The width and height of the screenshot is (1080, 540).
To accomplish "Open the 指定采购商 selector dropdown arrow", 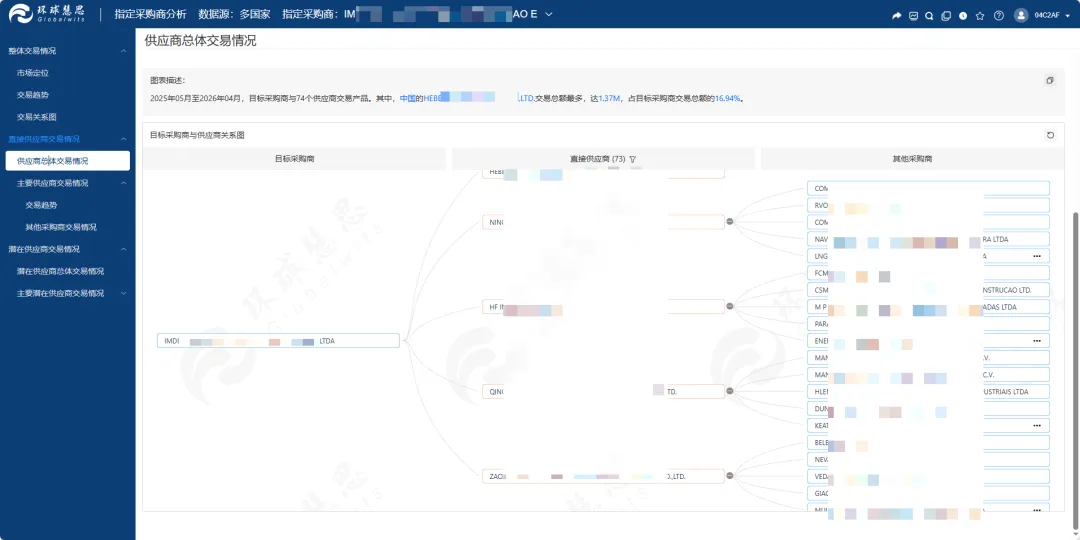I will [549, 14].
